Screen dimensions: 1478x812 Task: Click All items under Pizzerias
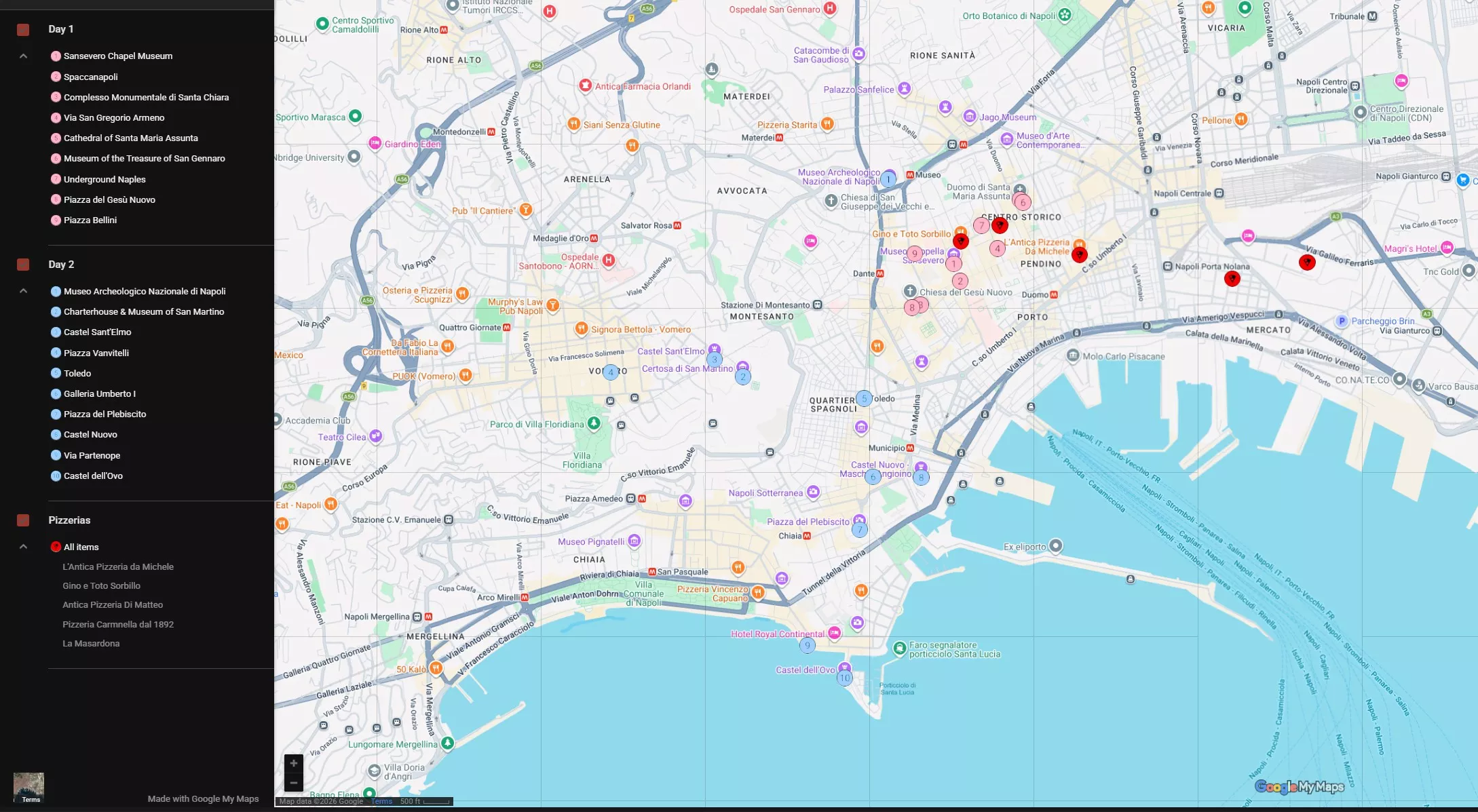81,547
